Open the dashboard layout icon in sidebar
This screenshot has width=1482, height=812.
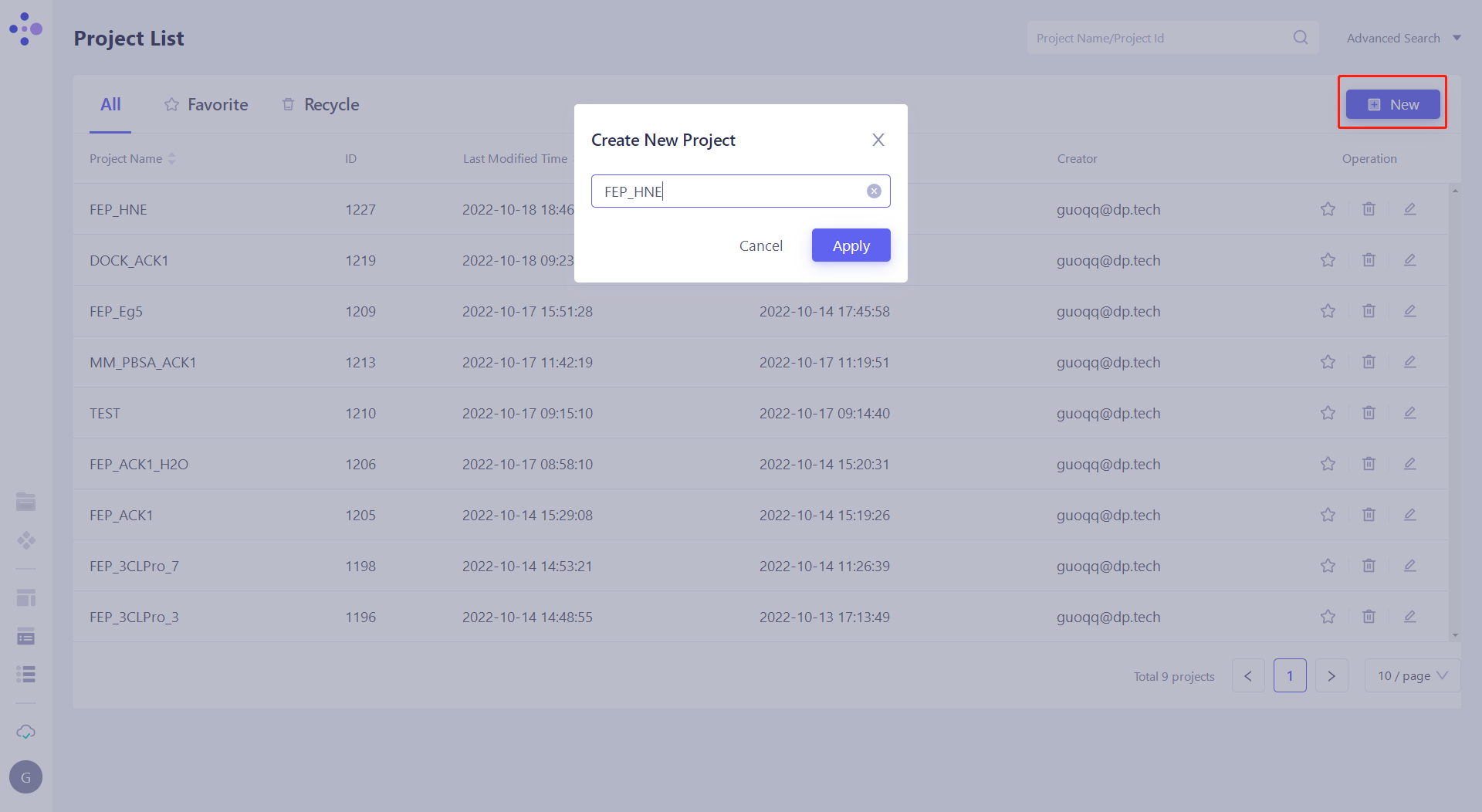(25, 597)
